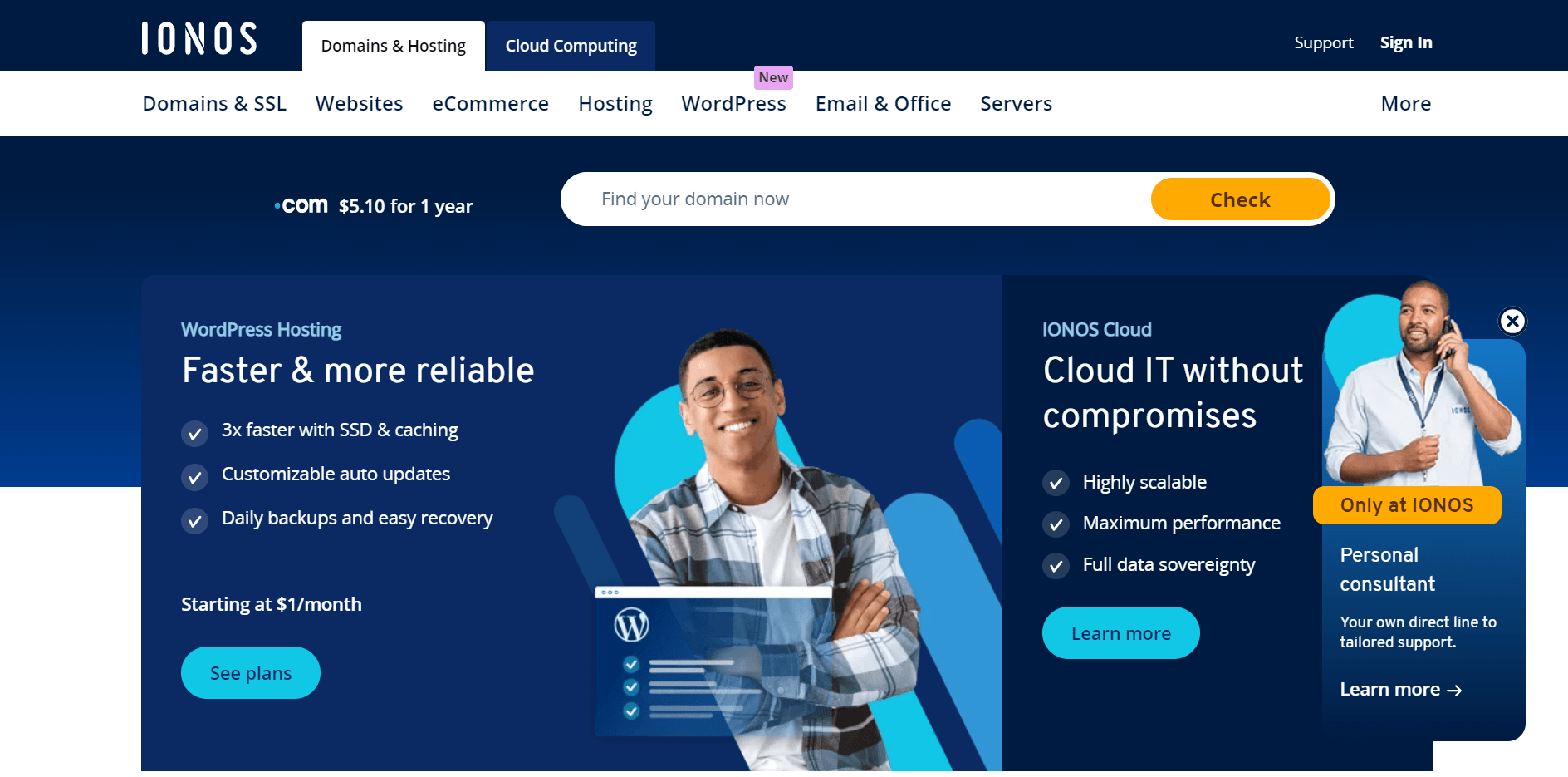Click the IONOS logo
The image size is (1568, 777).
point(199,38)
